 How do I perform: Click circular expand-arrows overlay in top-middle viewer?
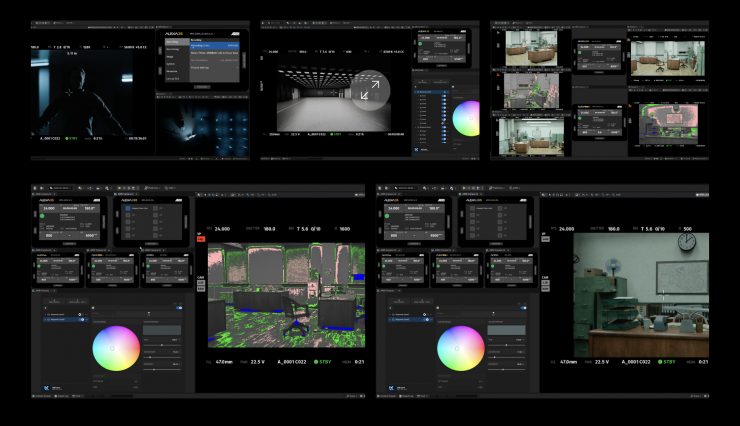[x=370, y=90]
